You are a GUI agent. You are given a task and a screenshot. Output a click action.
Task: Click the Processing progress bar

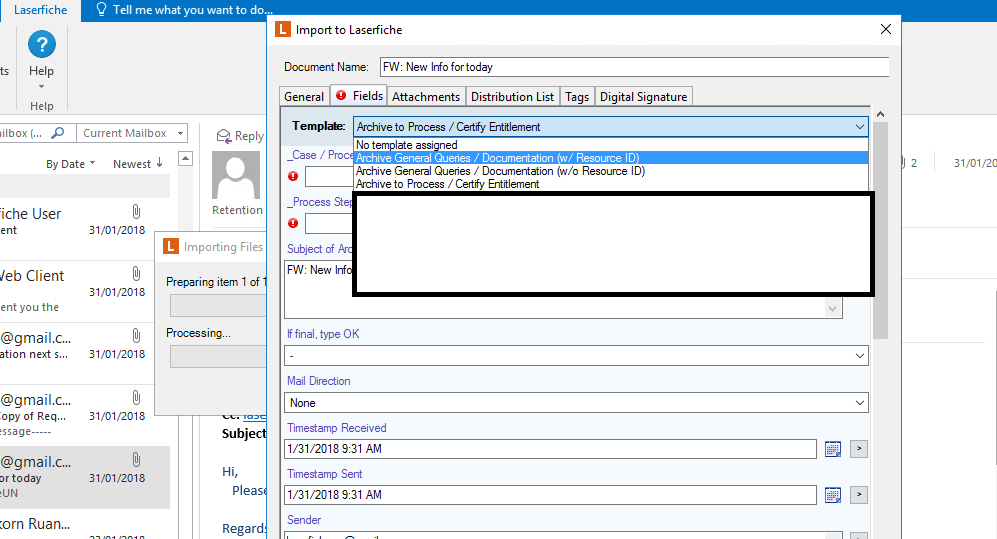tap(217, 357)
